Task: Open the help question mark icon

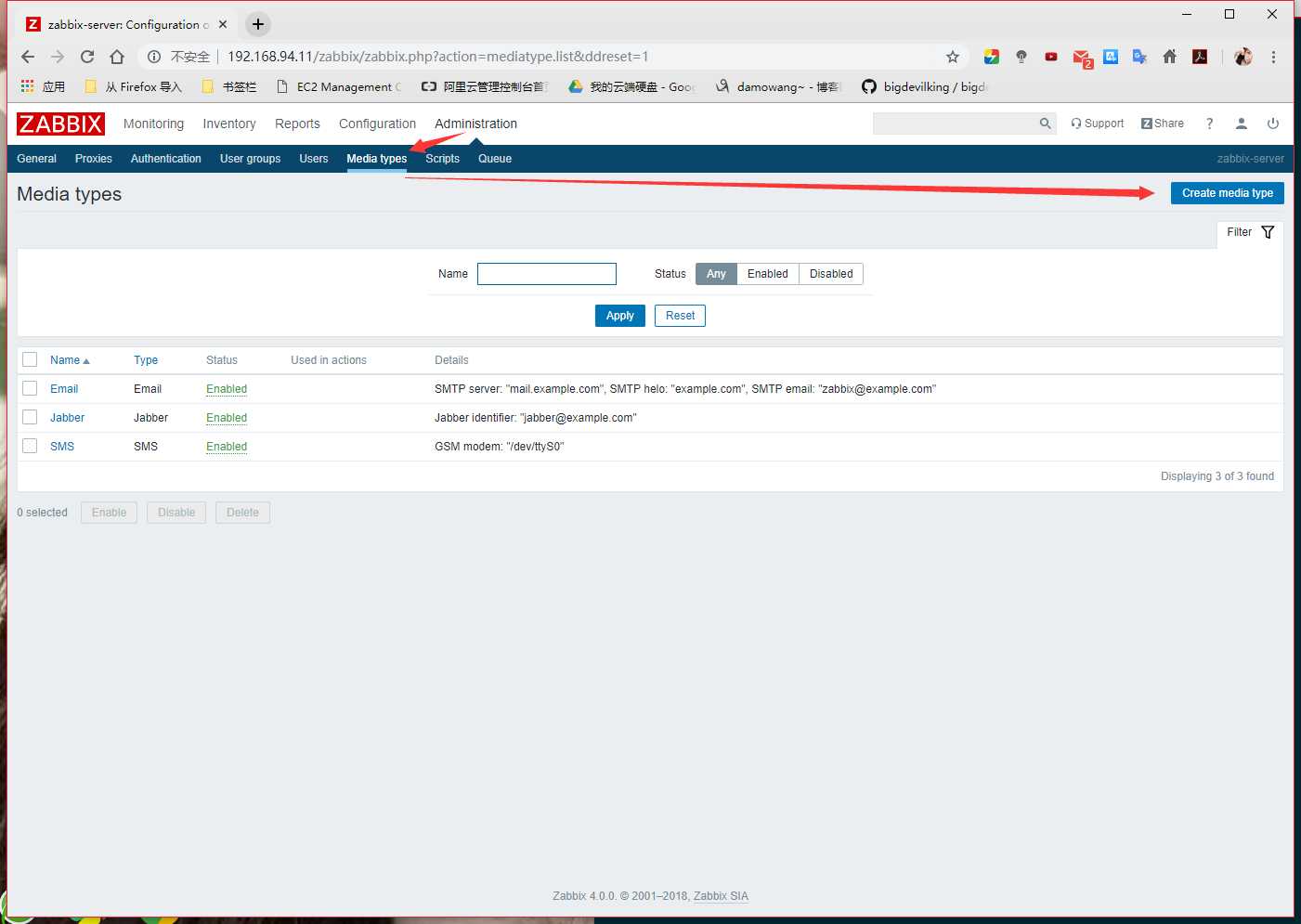Action: coord(1209,124)
